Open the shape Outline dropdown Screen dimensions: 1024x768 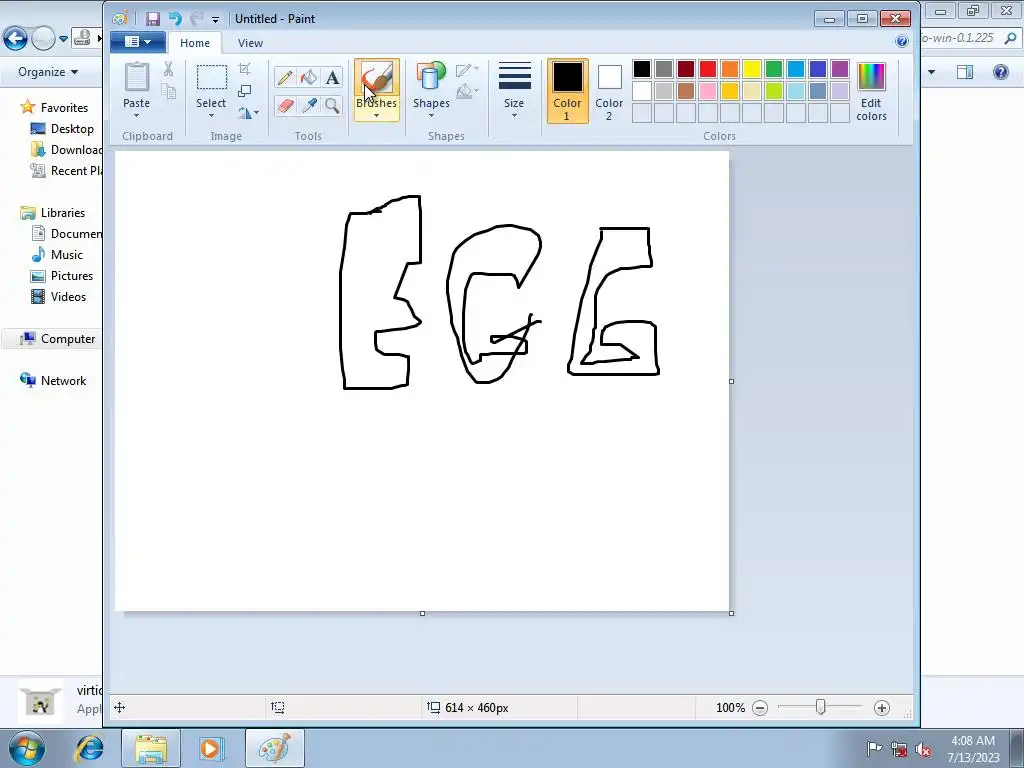(467, 69)
